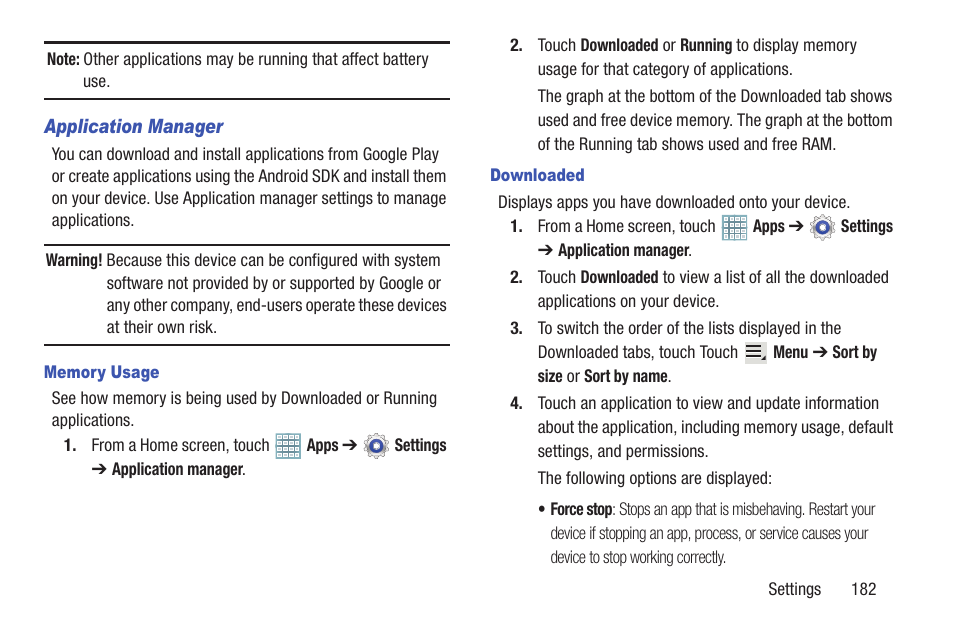
Task: Click the Warning! label
Action: click(x=74, y=260)
